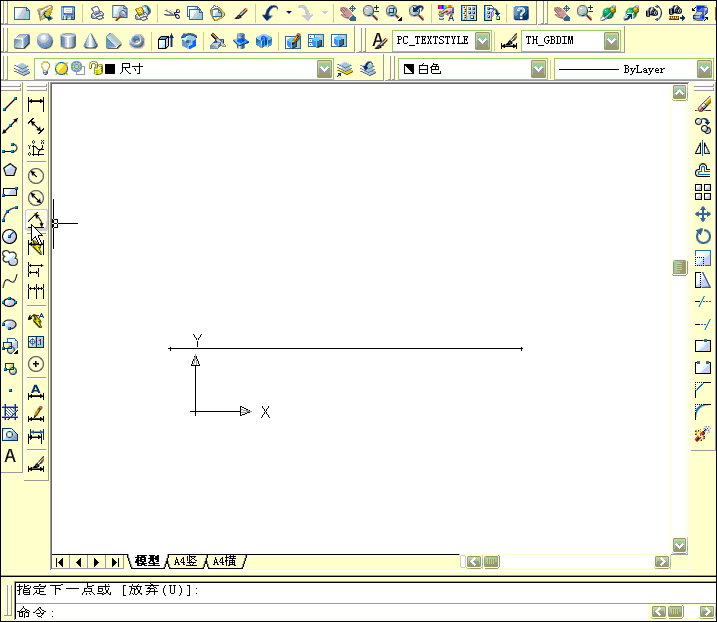
Task: Choose the Radius Dimension tool
Action: (36, 176)
